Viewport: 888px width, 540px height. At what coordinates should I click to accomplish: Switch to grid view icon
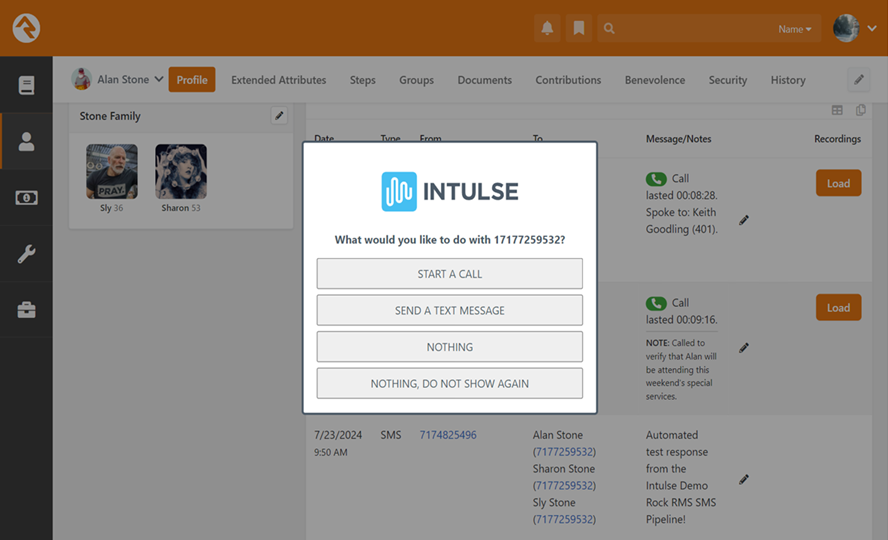point(837,110)
